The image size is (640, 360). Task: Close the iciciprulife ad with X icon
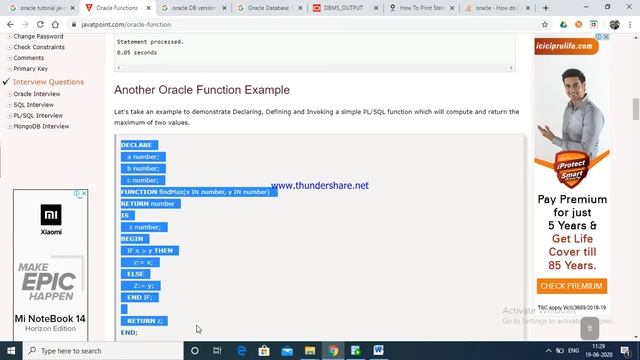click(607, 37)
